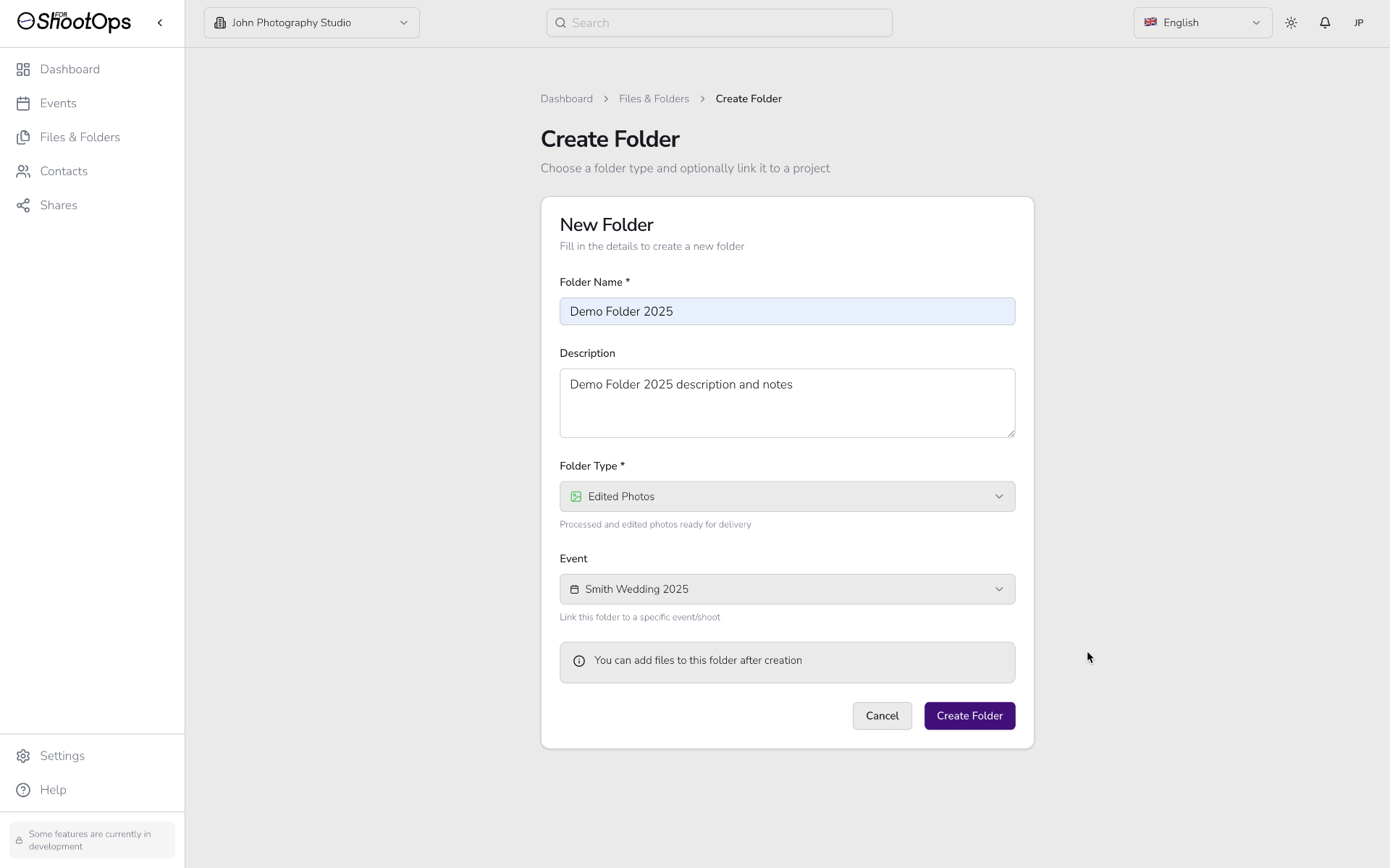This screenshot has width=1390, height=868.
Task: Click the Contacts people icon
Action: 23,172
